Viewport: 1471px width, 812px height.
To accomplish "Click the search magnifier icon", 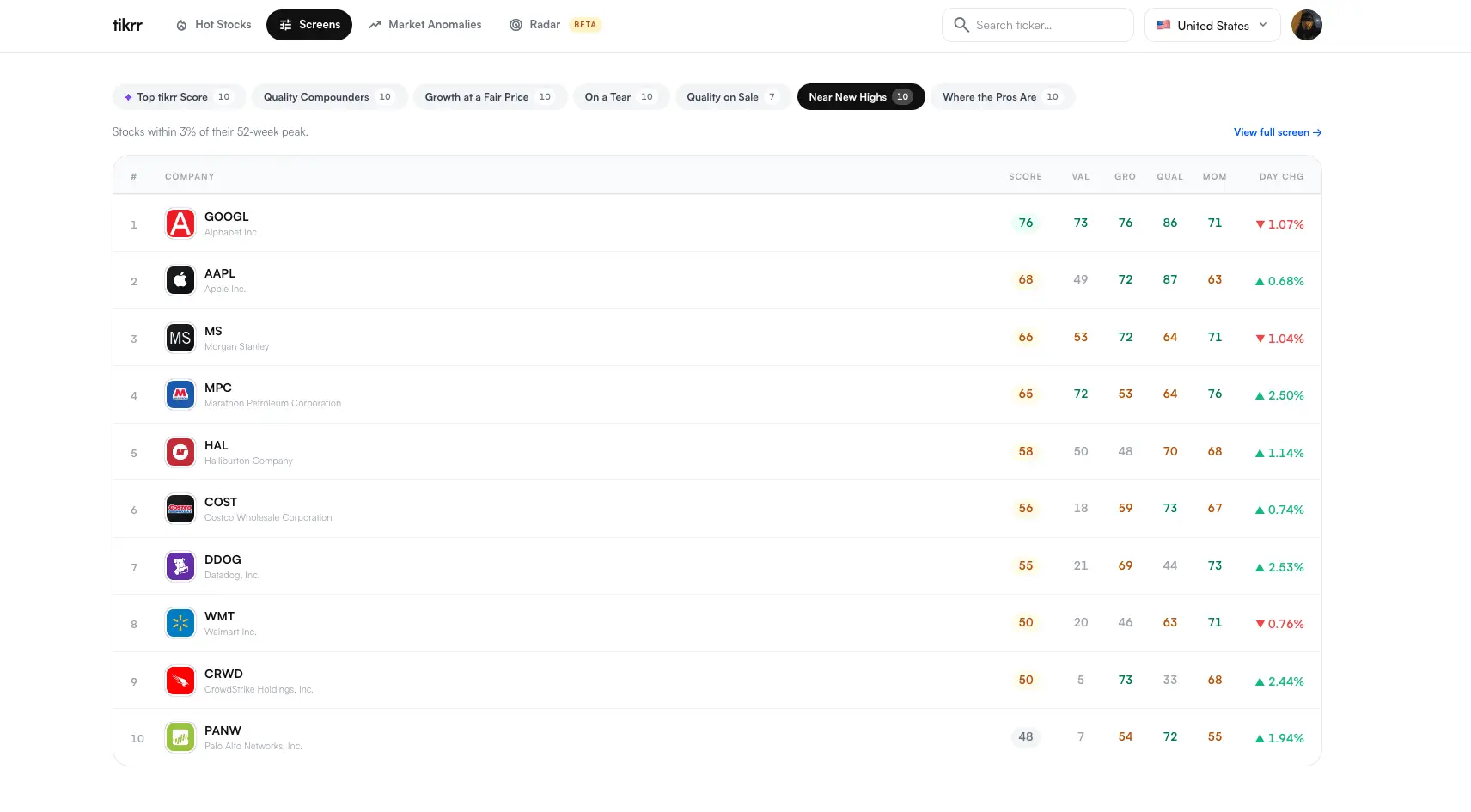I will click(961, 25).
